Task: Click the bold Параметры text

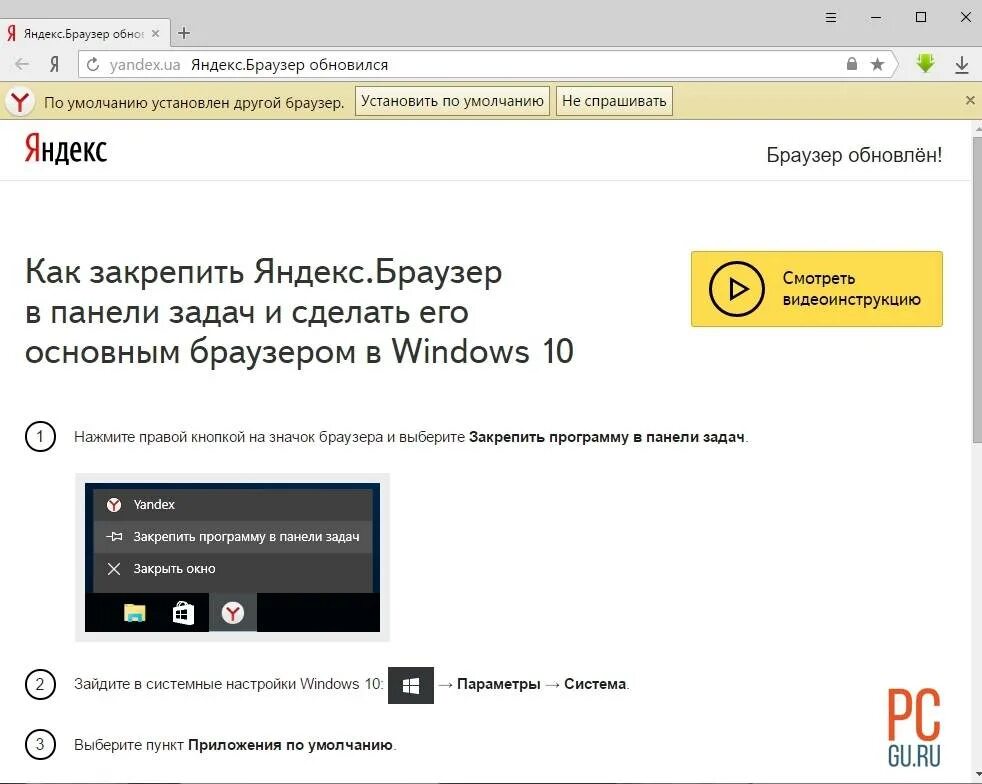Action: pyautogui.click(x=499, y=684)
